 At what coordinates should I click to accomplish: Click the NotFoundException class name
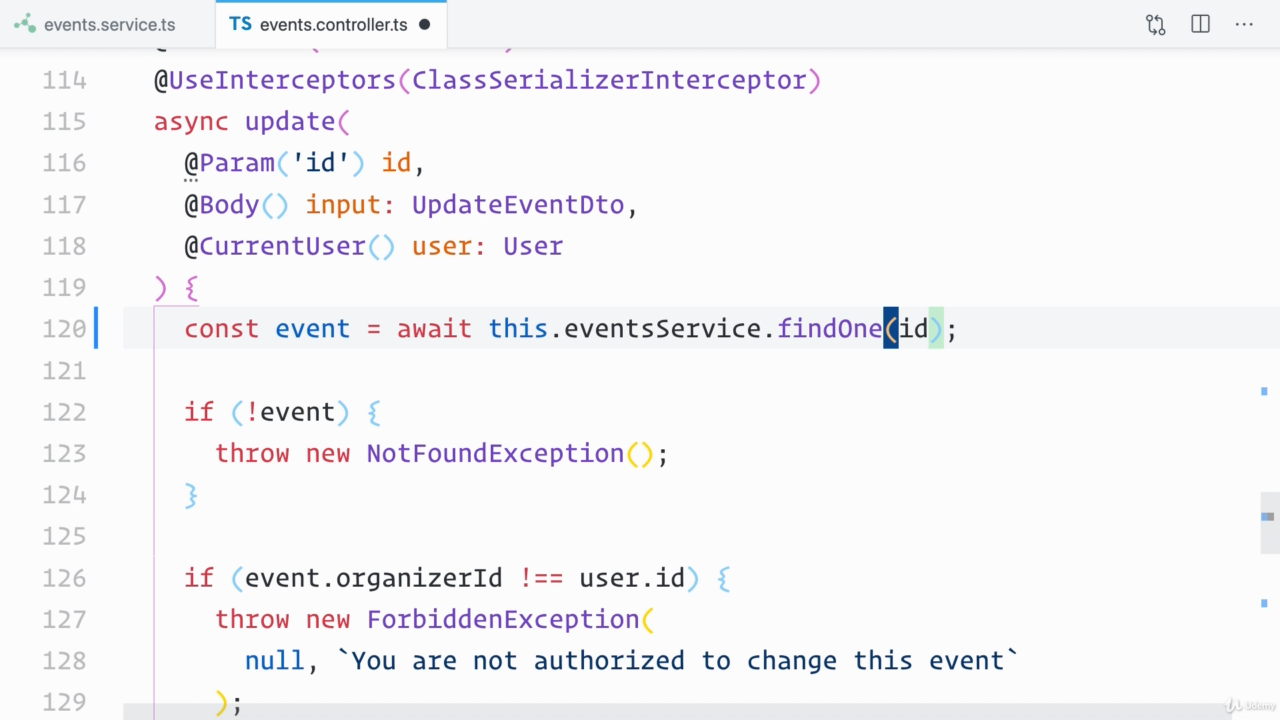click(x=495, y=454)
